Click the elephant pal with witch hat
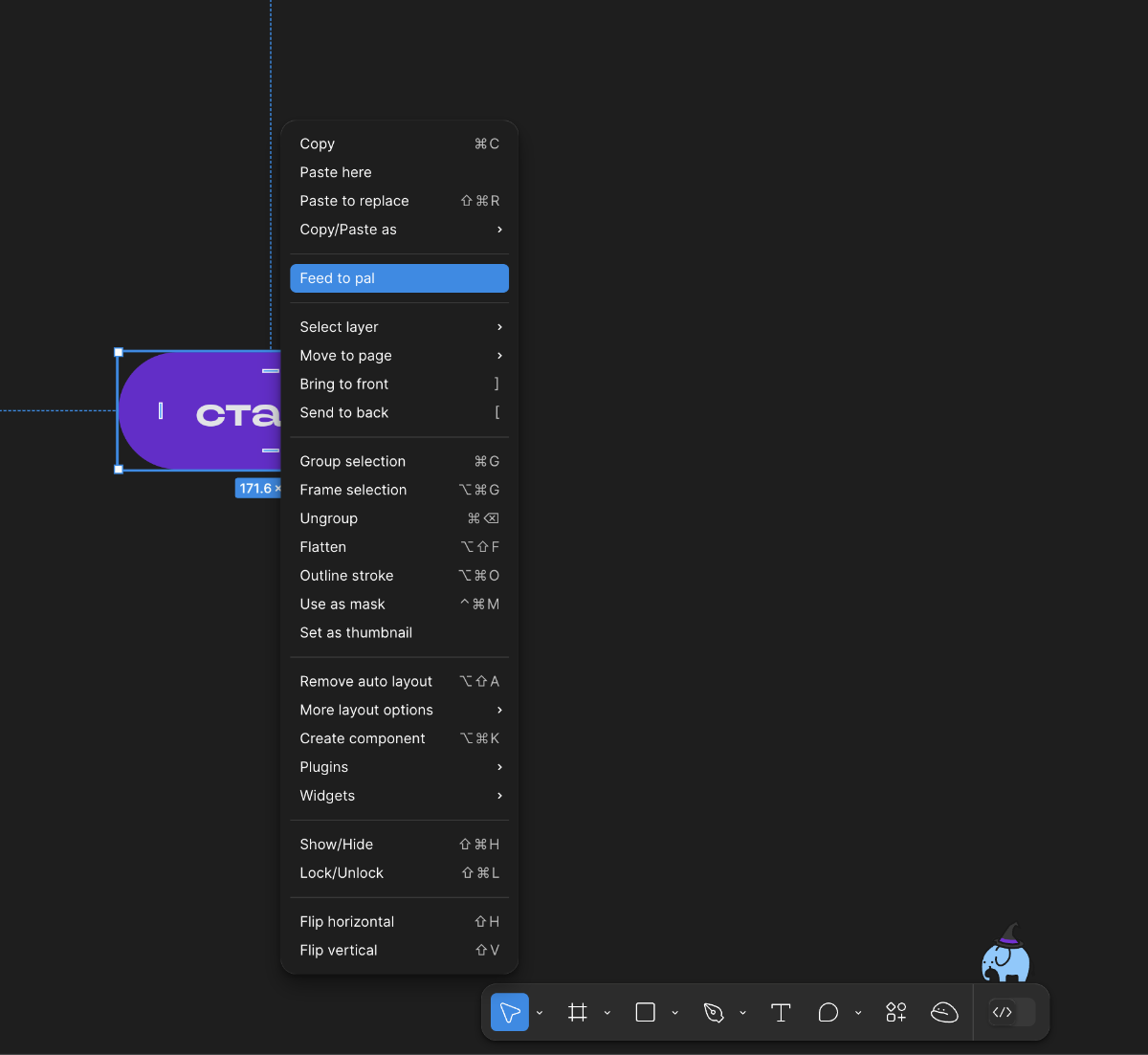Screen dimensions: 1148x1055 (1005, 956)
